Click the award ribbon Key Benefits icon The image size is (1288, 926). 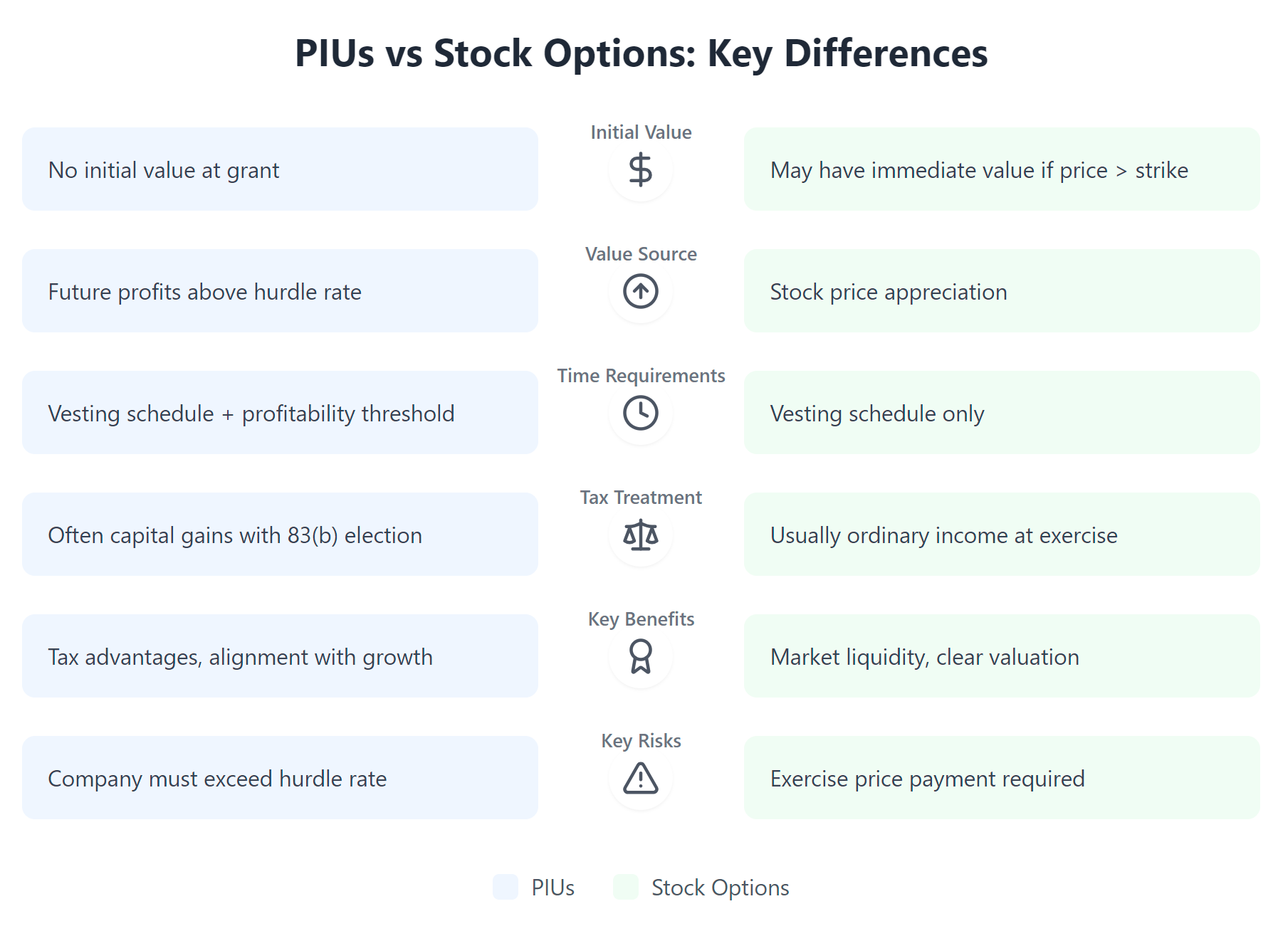[x=641, y=656]
